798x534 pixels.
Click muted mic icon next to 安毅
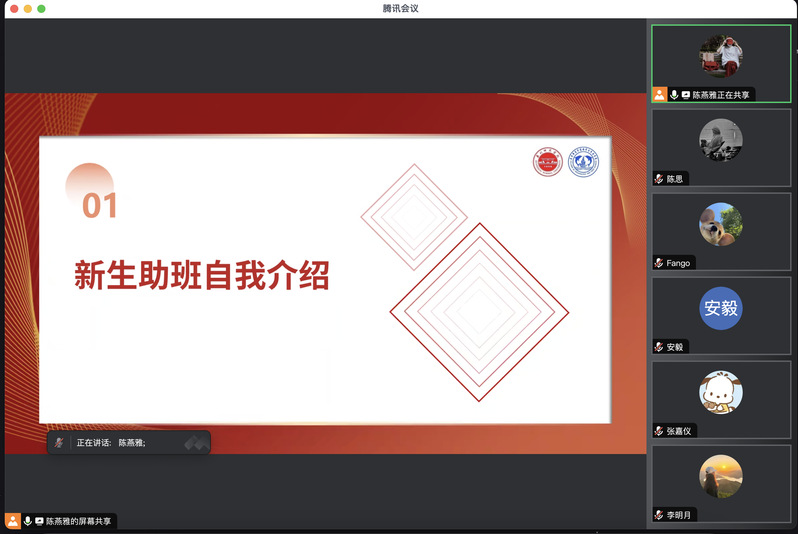pos(659,347)
